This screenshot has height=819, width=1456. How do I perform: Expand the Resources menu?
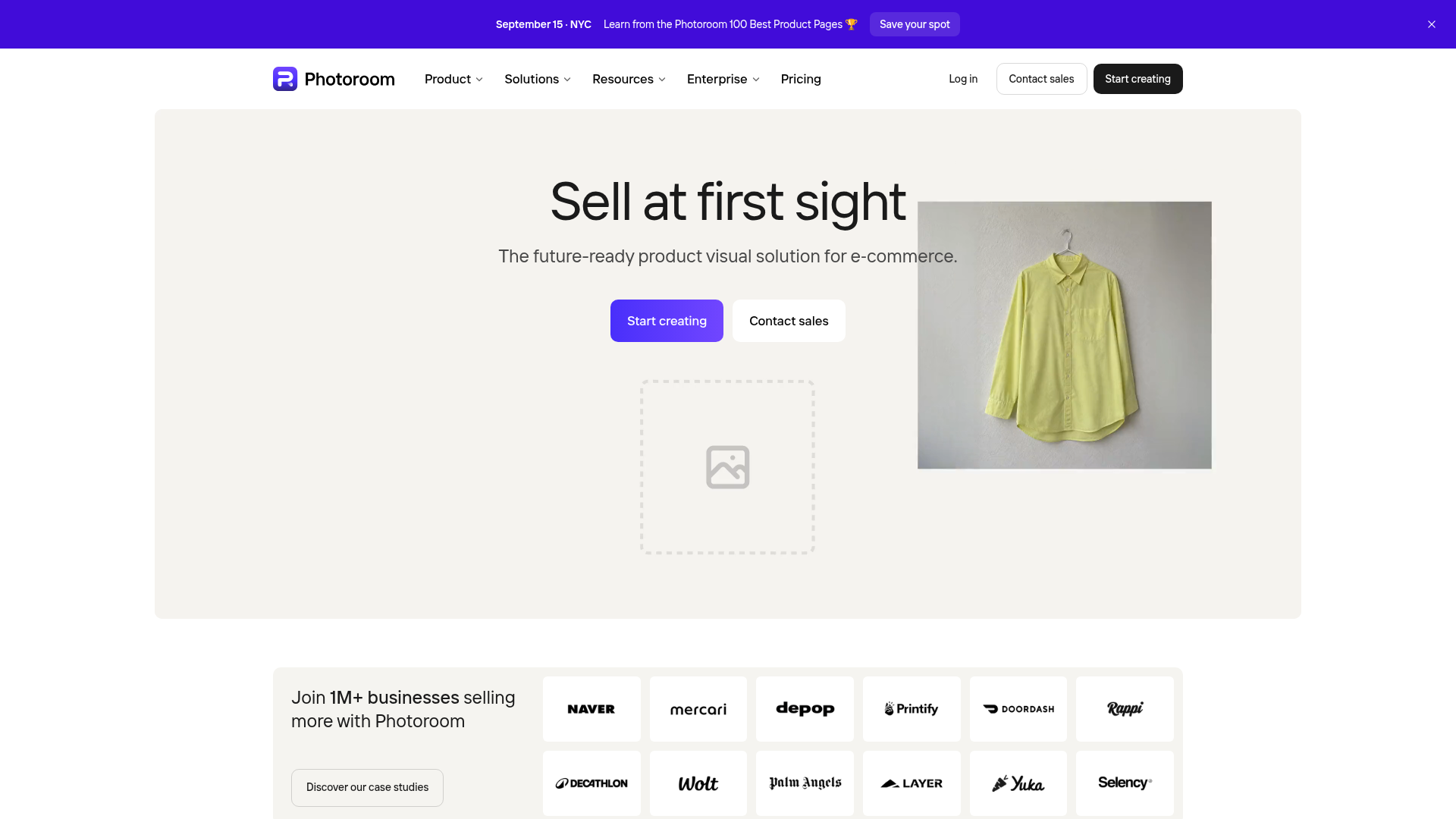tap(629, 79)
